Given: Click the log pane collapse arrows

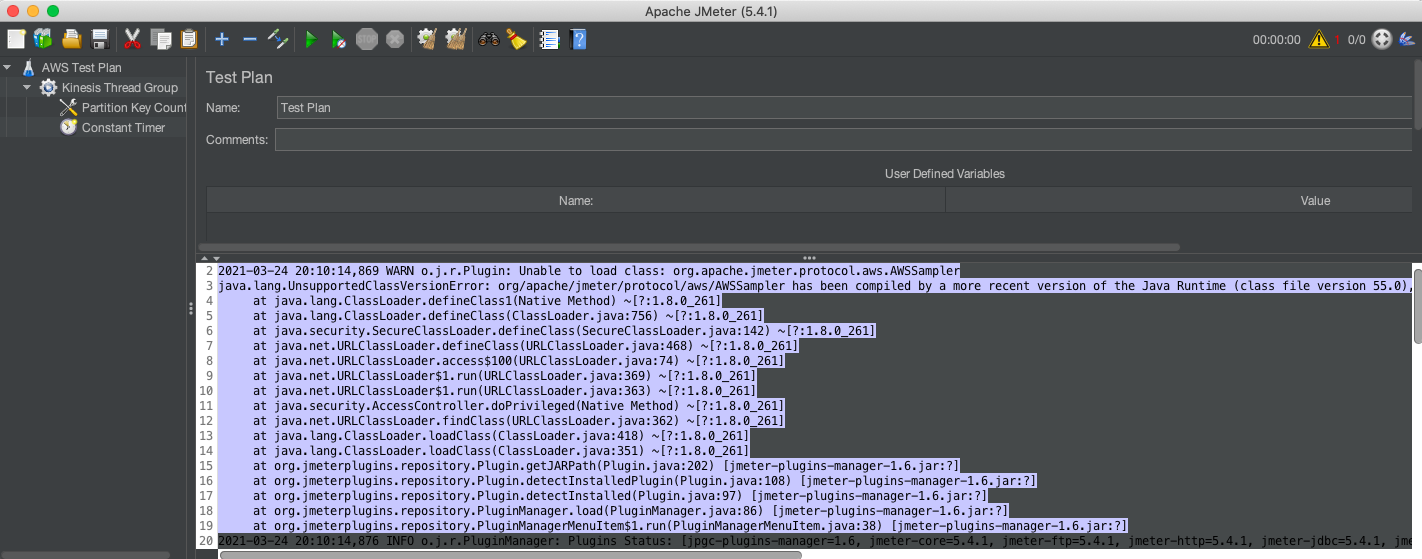Looking at the screenshot, I should [x=212, y=259].
